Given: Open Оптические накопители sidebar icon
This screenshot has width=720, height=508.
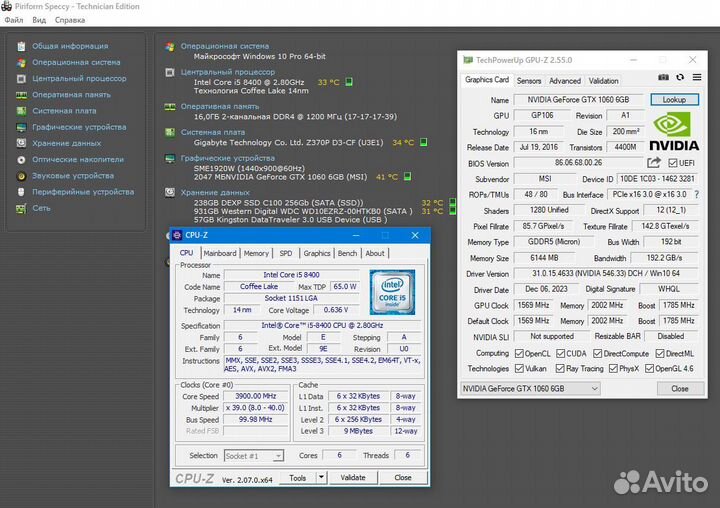Looking at the screenshot, I should (x=21, y=159).
